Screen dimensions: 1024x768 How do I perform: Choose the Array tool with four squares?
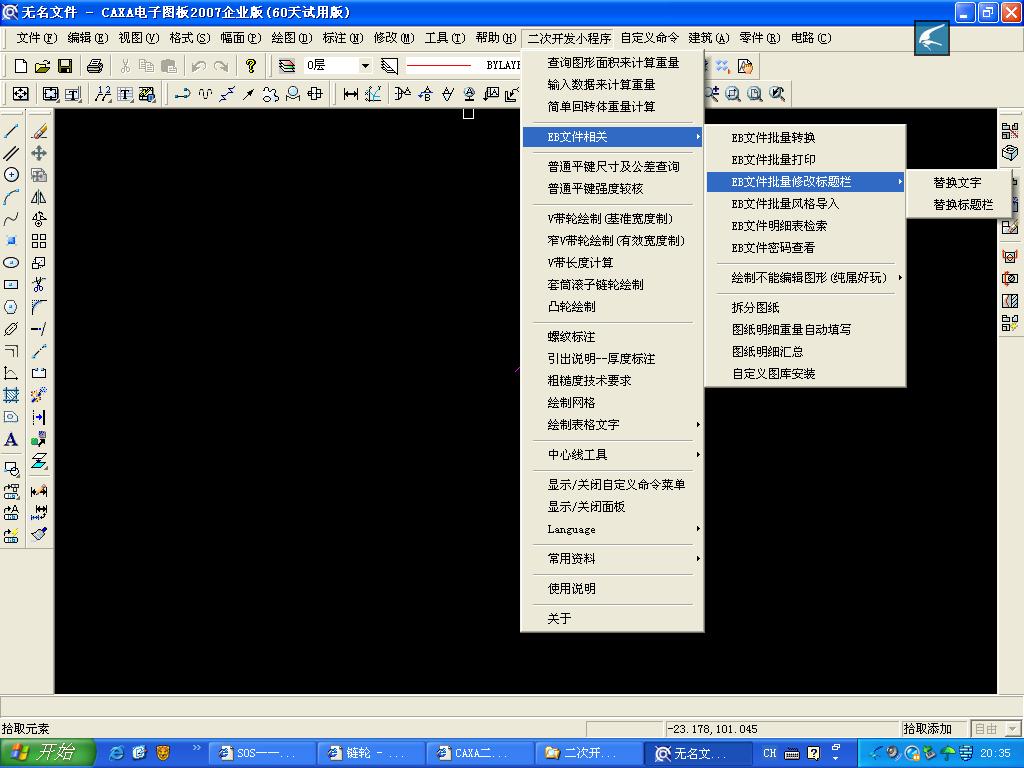(39, 241)
